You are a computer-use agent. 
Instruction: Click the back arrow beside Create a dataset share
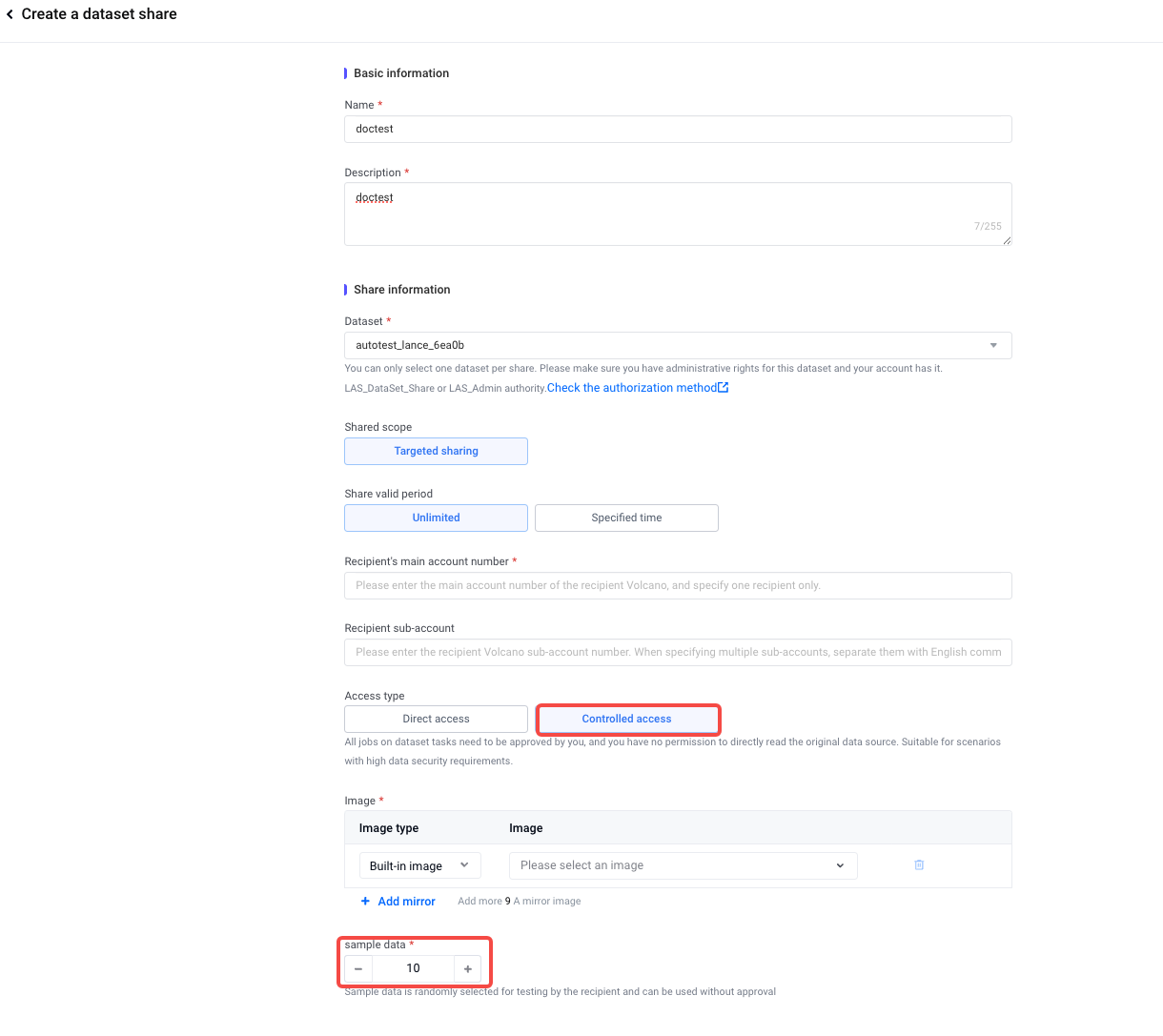point(10,14)
